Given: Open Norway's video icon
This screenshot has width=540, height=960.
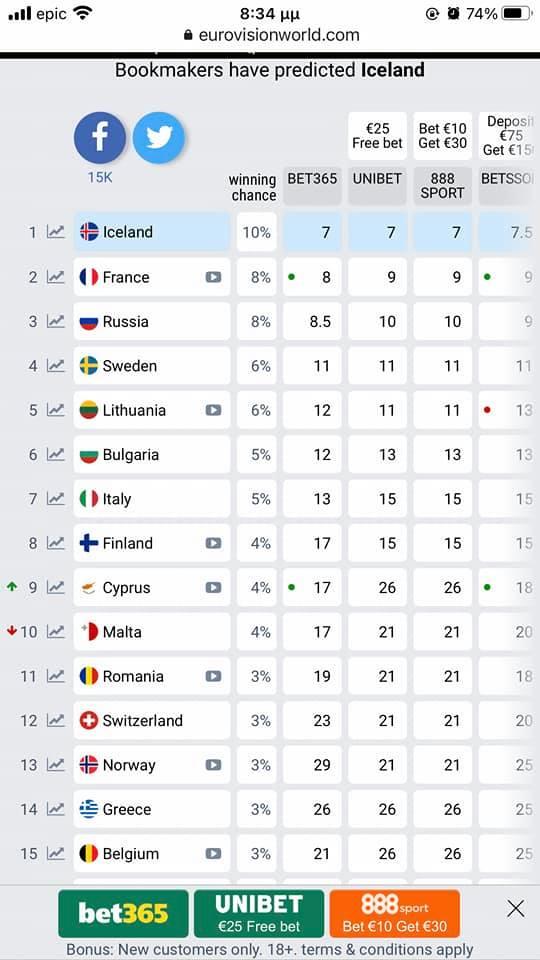Looking at the screenshot, I should [213, 765].
